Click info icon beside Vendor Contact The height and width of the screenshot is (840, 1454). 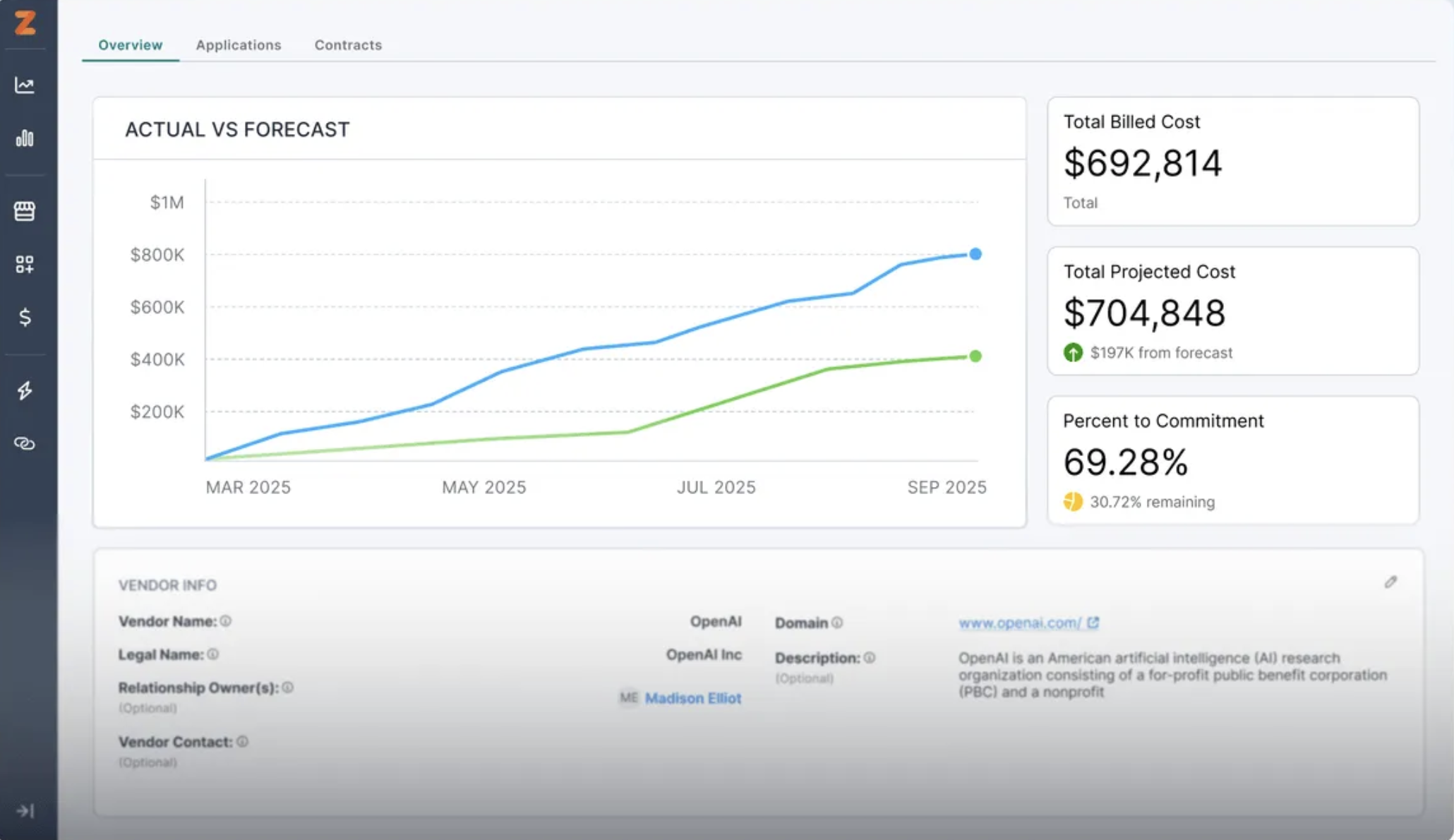pyautogui.click(x=242, y=742)
